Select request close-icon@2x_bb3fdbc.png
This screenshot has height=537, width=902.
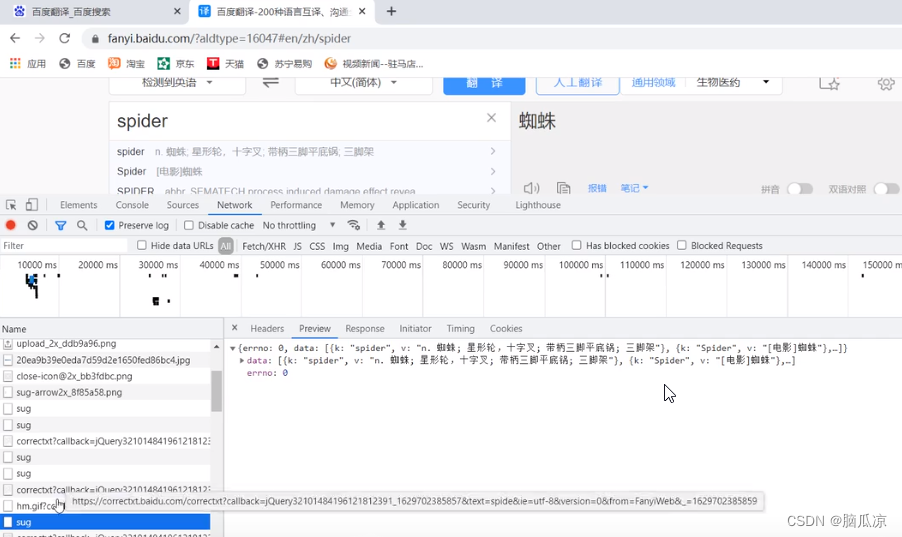click(105, 376)
